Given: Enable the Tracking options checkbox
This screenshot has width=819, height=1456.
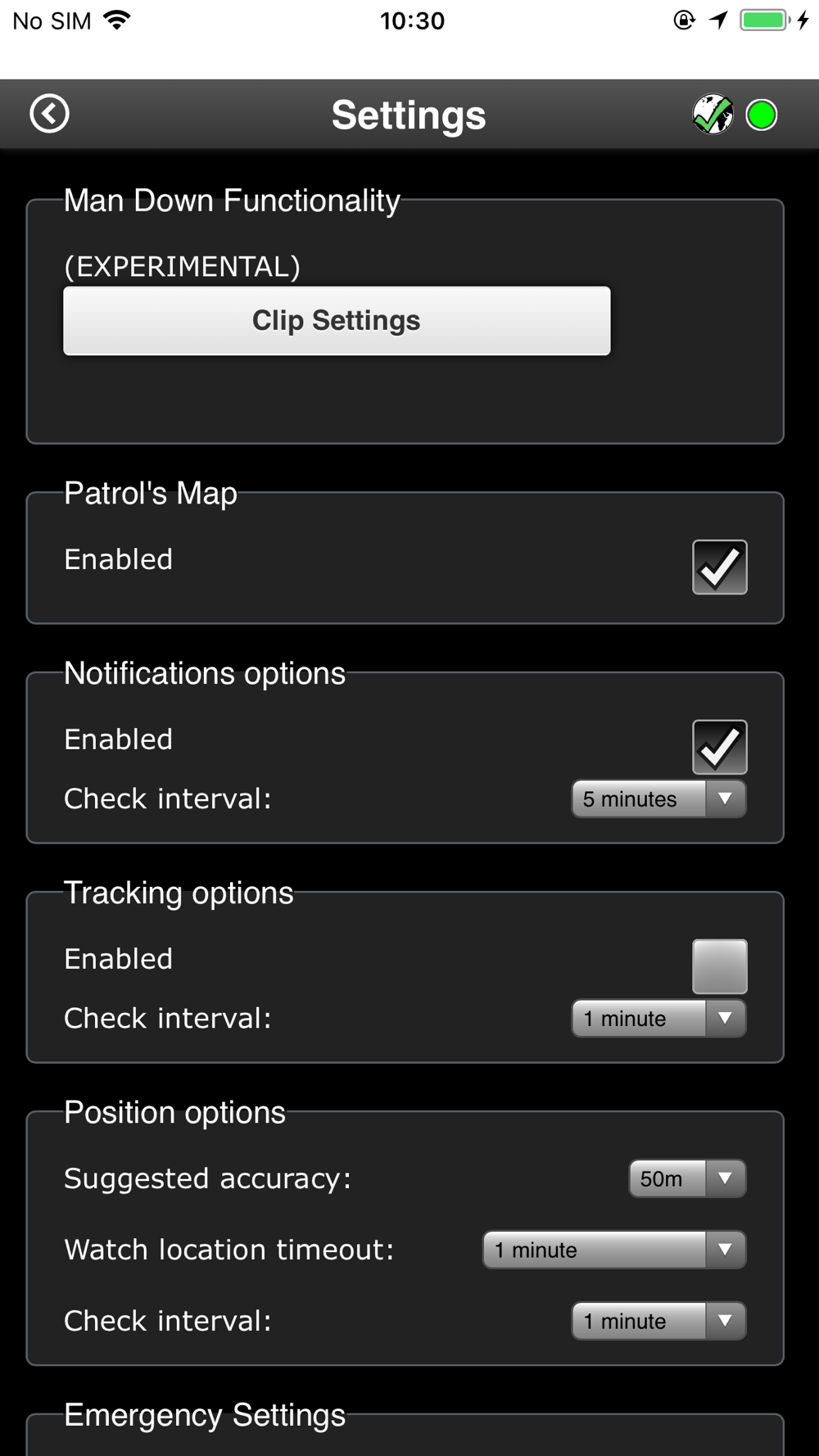Looking at the screenshot, I should point(719,966).
